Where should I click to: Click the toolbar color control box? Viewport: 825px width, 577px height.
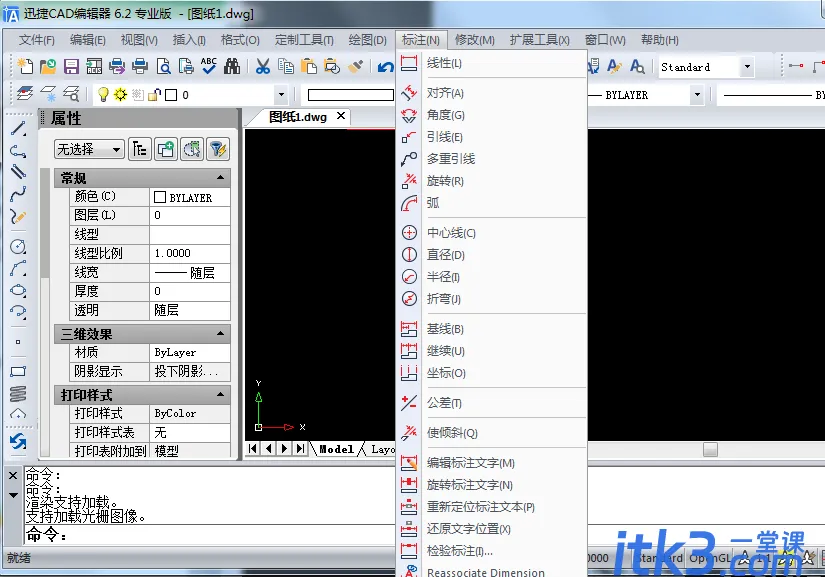pyautogui.click(x=350, y=95)
